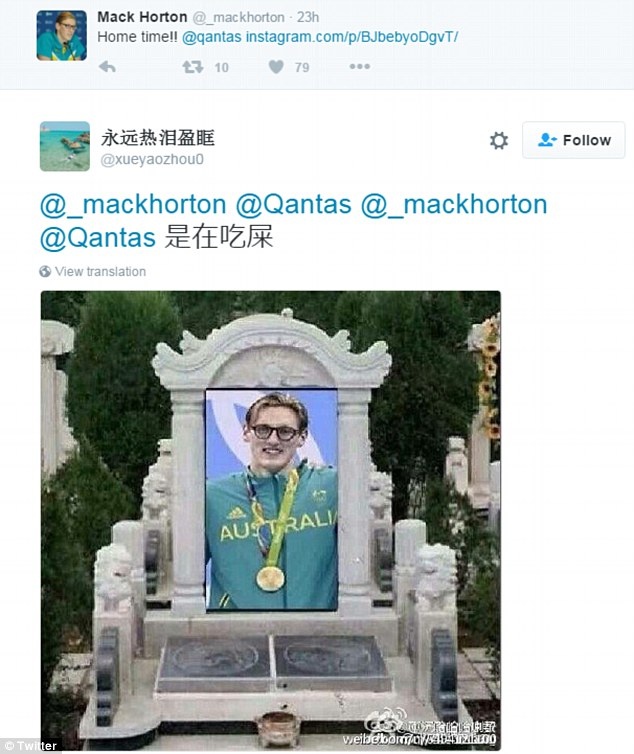This screenshot has height=754, width=634.
Task: Click the 23h timestamp
Action: coord(308,17)
